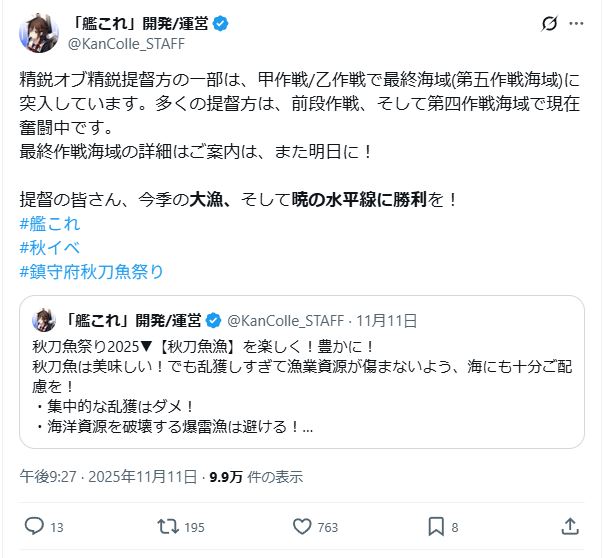Bookmark this post

[436, 525]
